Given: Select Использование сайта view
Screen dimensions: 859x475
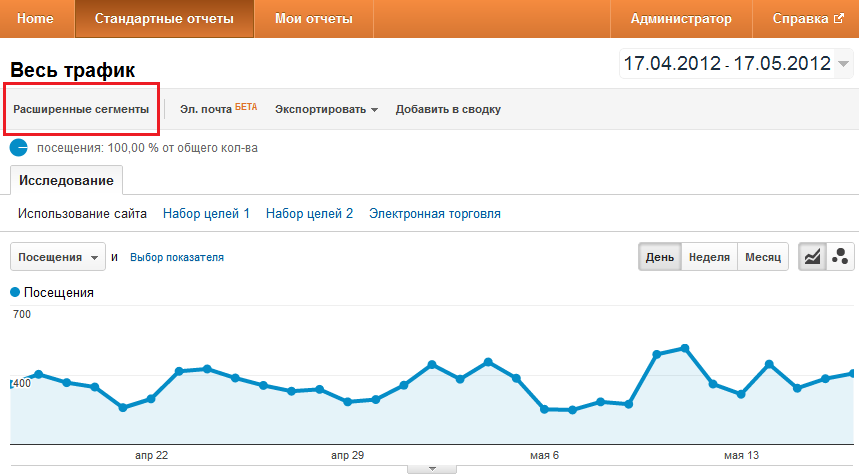Looking at the screenshot, I should click(x=82, y=214).
